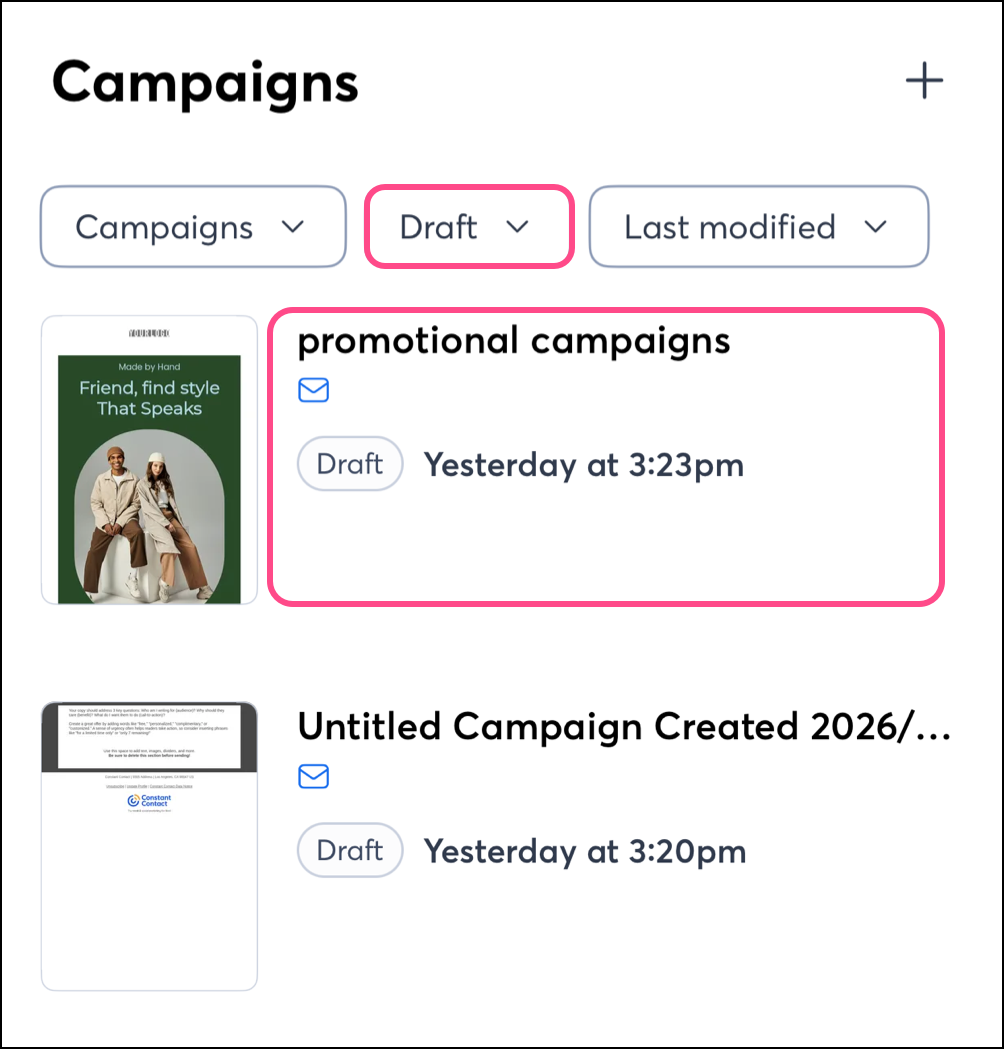Open the promotional campaigns preview thumbnail
This screenshot has width=1004, height=1049.
click(149, 460)
